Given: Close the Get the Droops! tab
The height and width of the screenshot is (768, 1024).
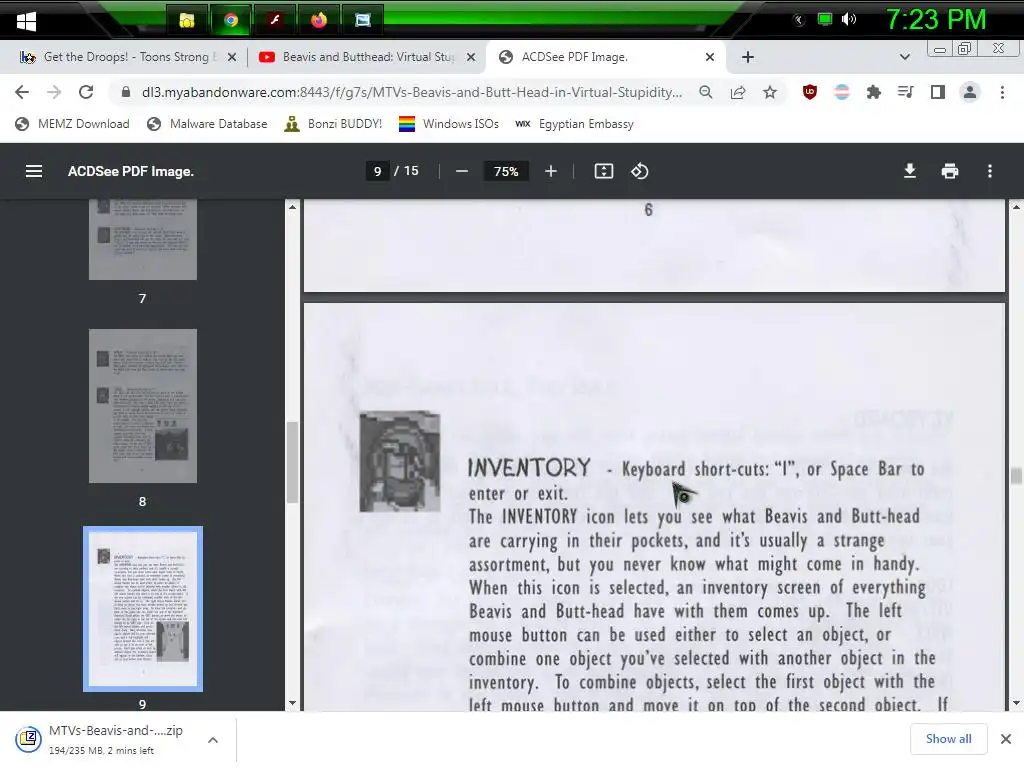Looking at the screenshot, I should pos(232,57).
